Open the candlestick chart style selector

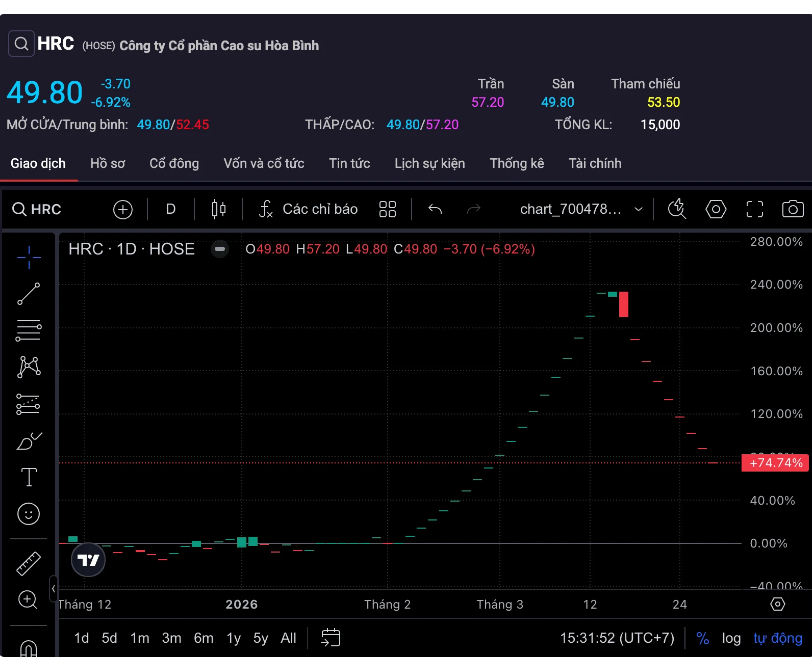[219, 209]
